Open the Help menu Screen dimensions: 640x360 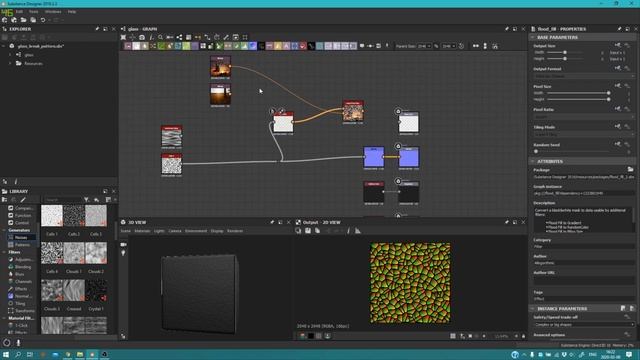[x=72, y=12]
